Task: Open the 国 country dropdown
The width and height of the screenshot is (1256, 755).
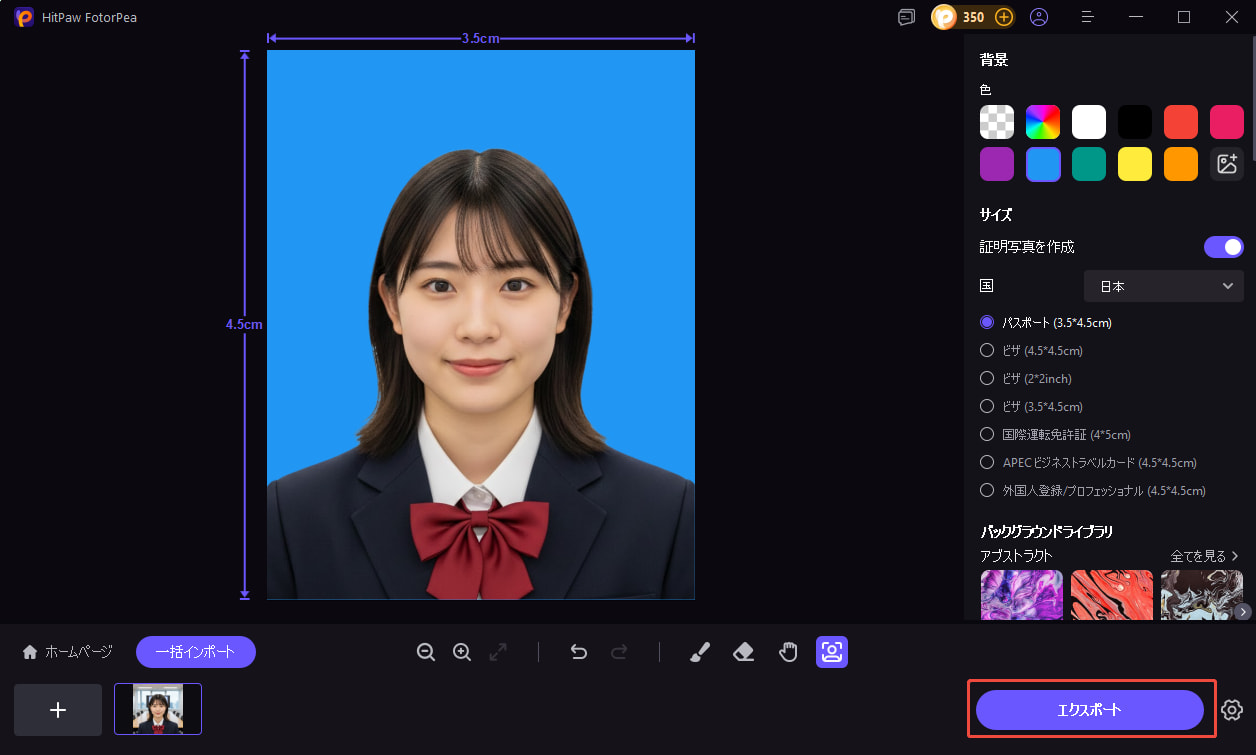Action: 1163,286
